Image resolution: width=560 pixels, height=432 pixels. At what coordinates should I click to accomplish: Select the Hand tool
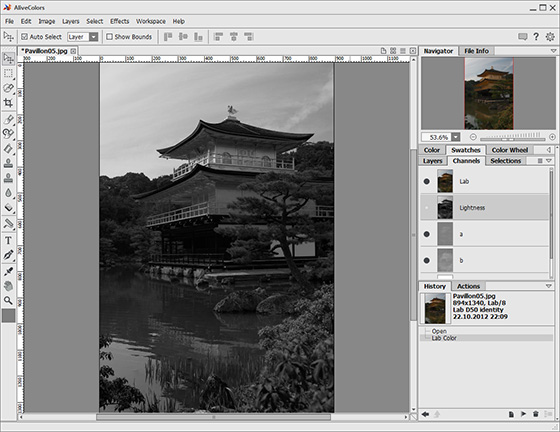[x=8, y=286]
